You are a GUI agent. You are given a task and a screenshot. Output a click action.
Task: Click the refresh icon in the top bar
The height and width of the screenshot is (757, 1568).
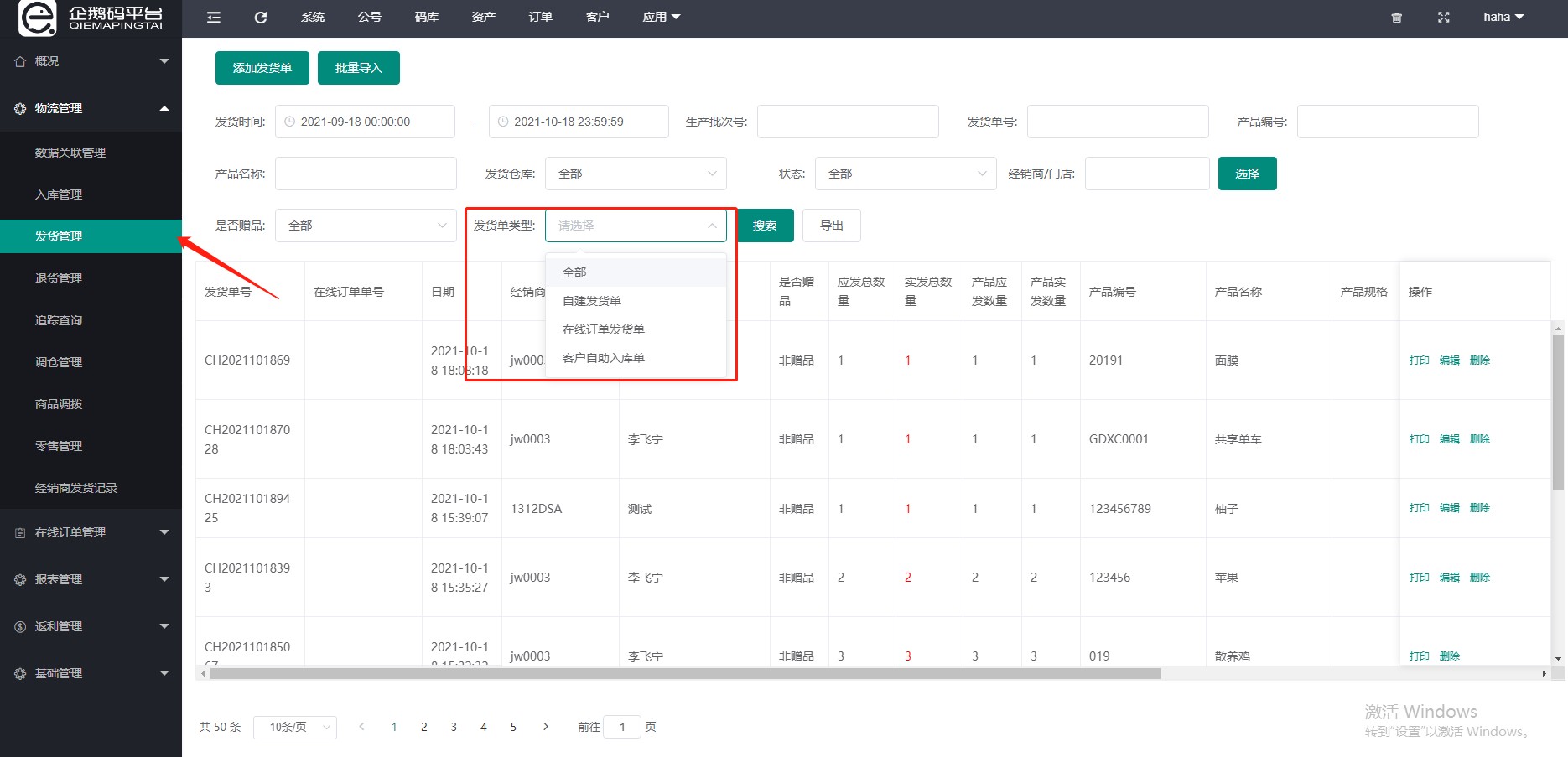[x=261, y=17]
